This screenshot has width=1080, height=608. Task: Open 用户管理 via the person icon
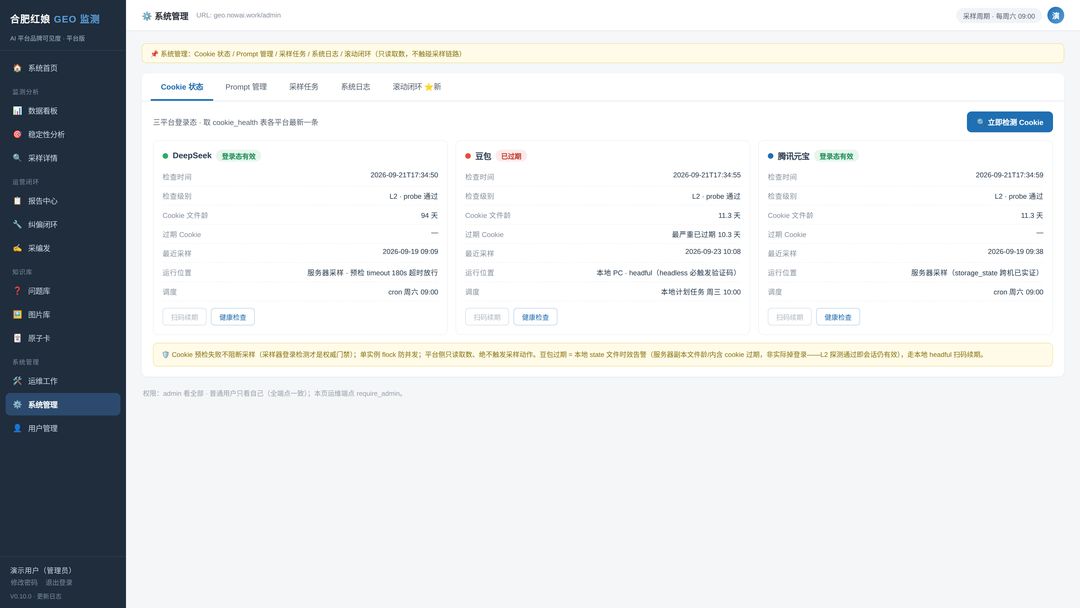[17, 428]
